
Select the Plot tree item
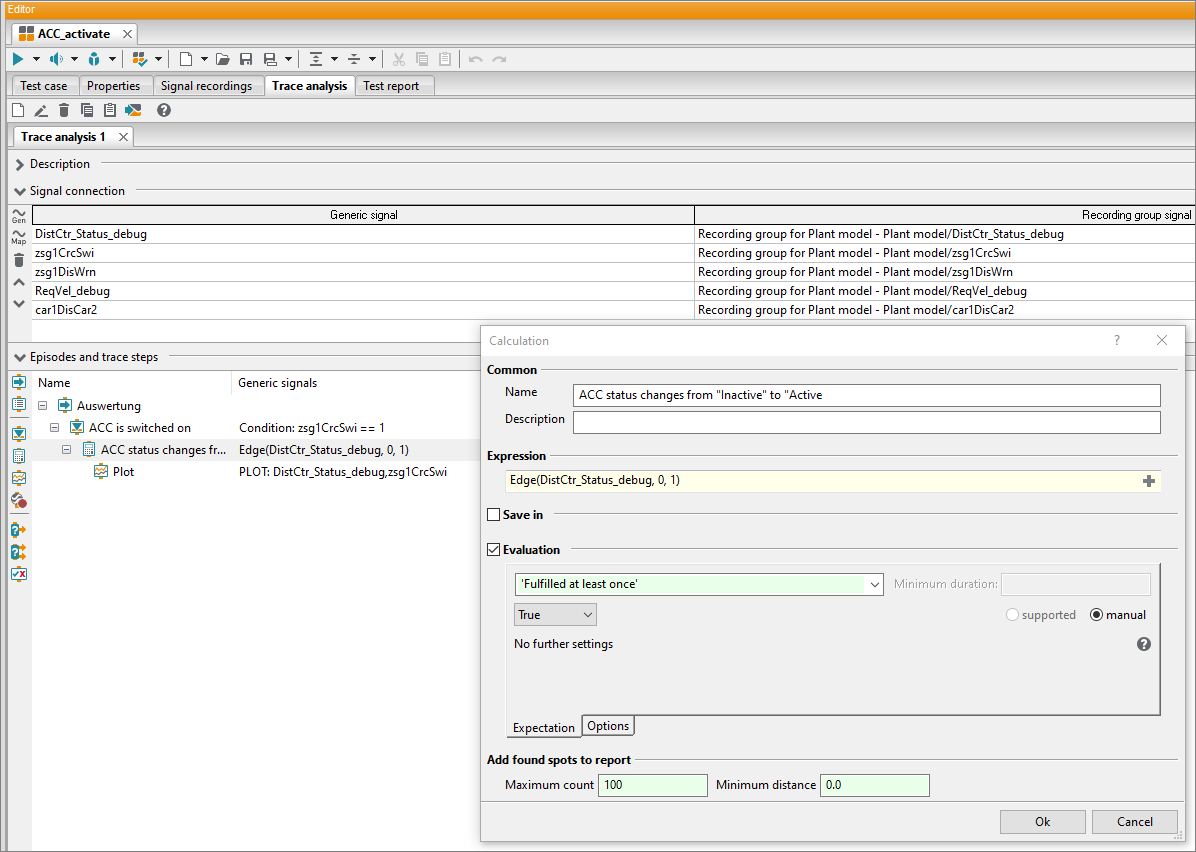pos(123,472)
